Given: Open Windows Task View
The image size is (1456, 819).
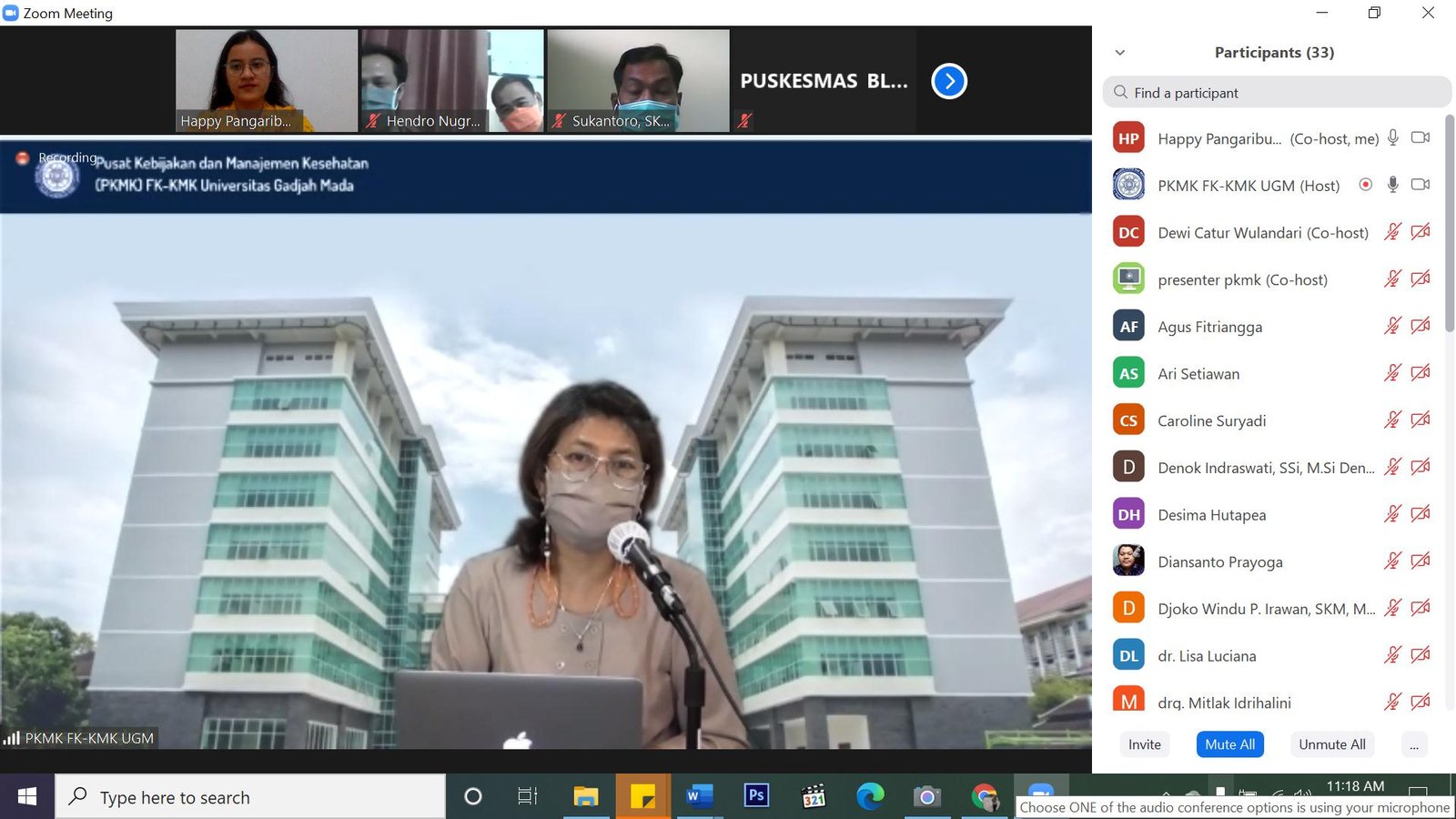Looking at the screenshot, I should 528,796.
